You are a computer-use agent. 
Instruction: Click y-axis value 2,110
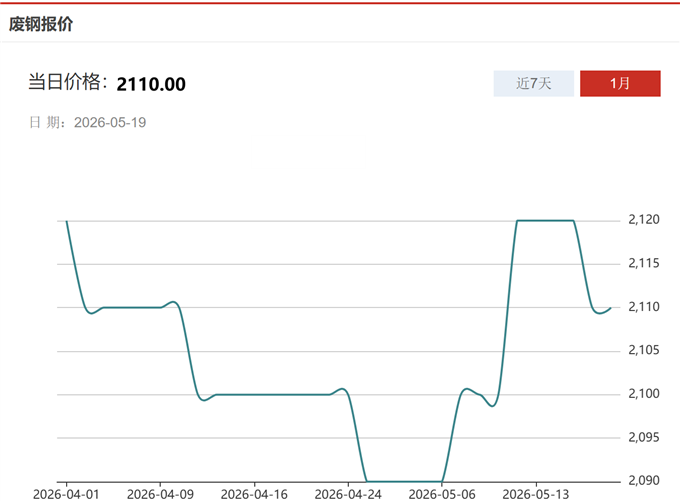[x=644, y=307]
